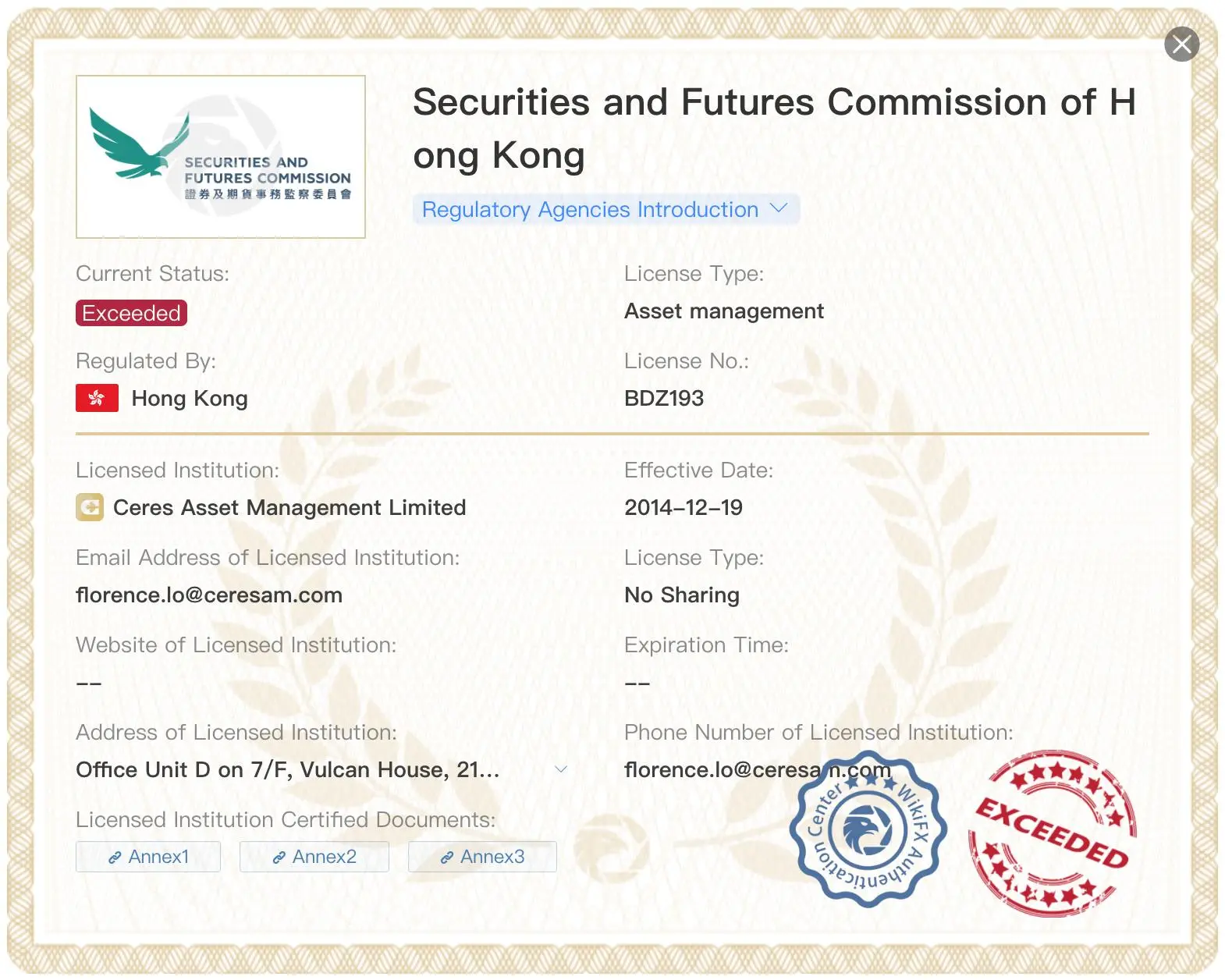Click the Hong Kong flag icon
This screenshot has height=980, width=1225.
(x=97, y=398)
